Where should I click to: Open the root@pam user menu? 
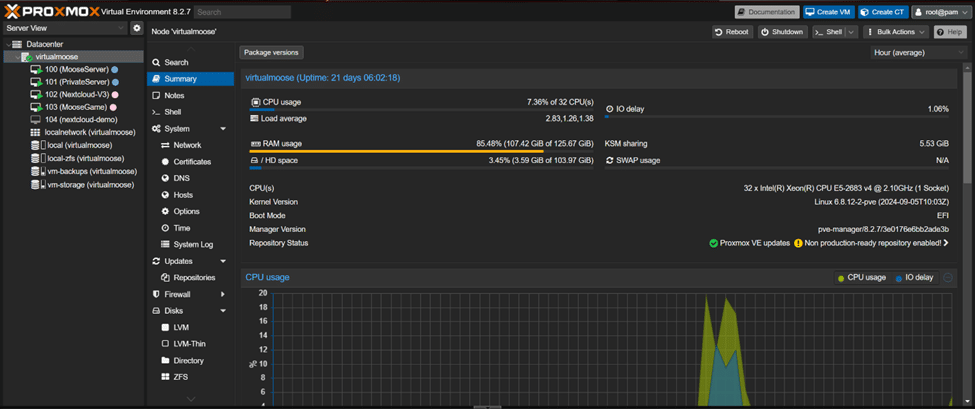(941, 12)
